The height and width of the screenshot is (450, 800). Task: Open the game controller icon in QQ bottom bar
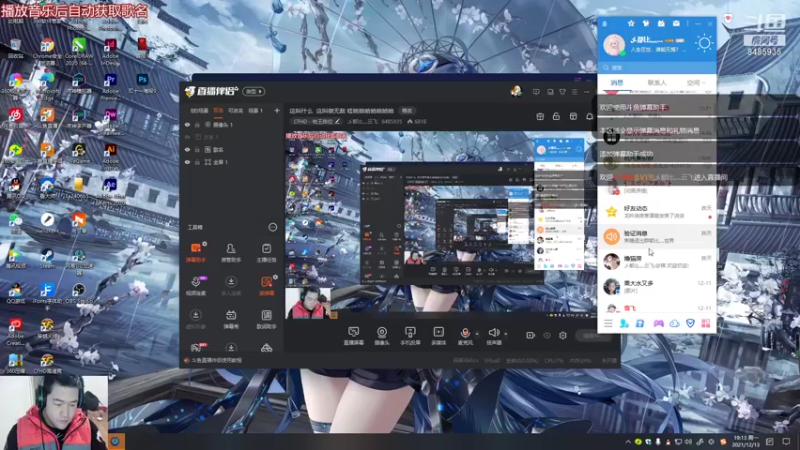pos(659,323)
